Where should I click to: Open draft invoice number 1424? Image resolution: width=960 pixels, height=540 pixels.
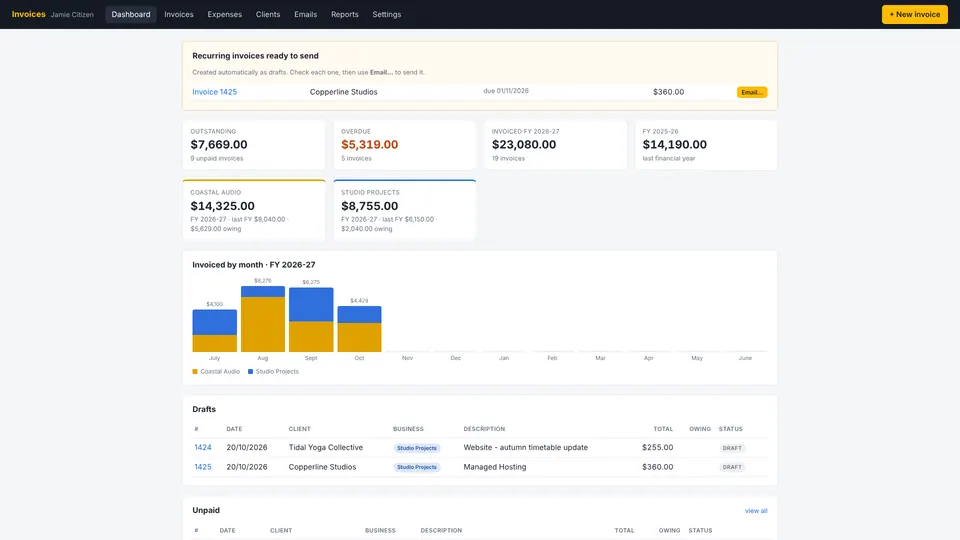[203, 448]
